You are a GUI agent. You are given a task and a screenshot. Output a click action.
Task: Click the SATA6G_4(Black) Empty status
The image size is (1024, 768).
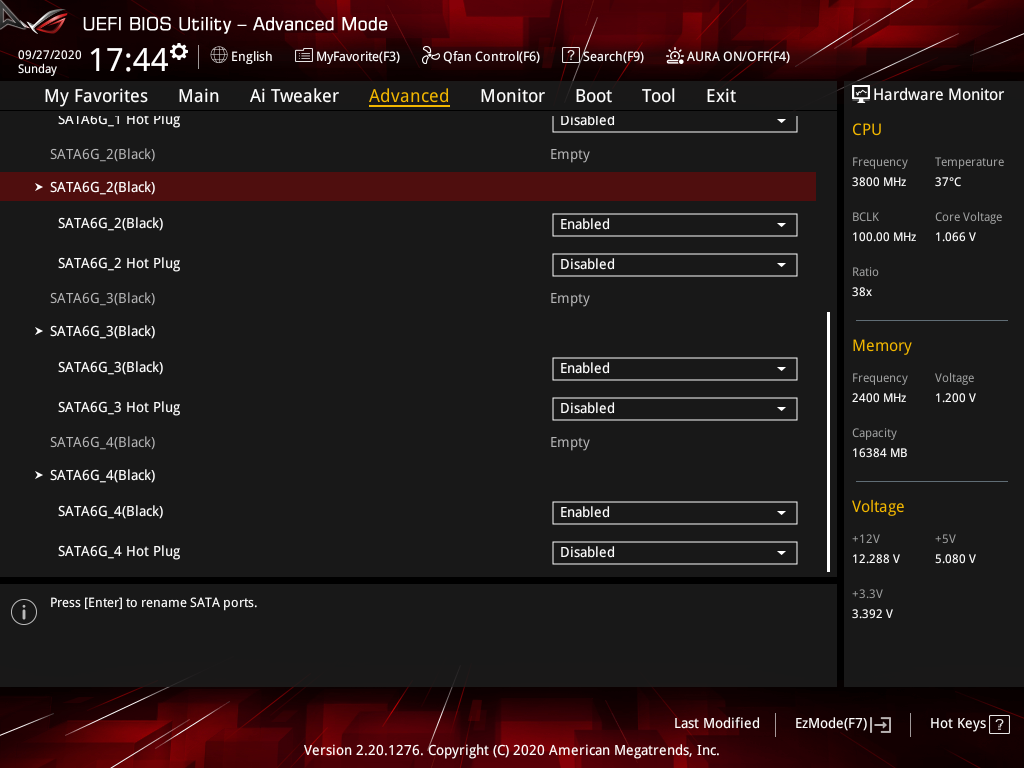tap(569, 442)
